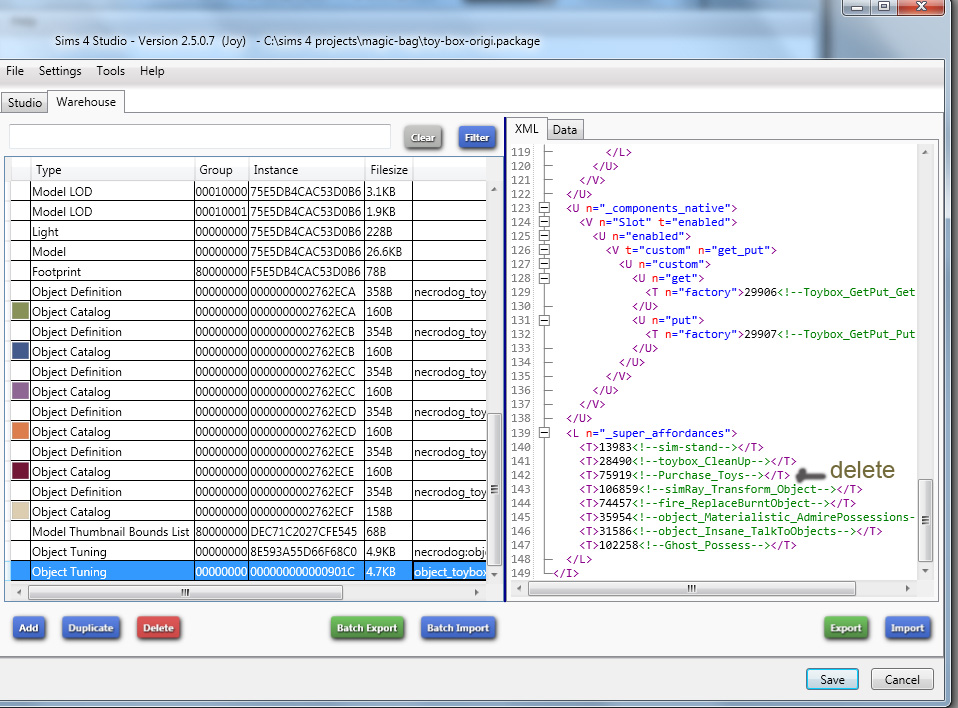
Task: Switch to the Data tab
Action: [565, 130]
